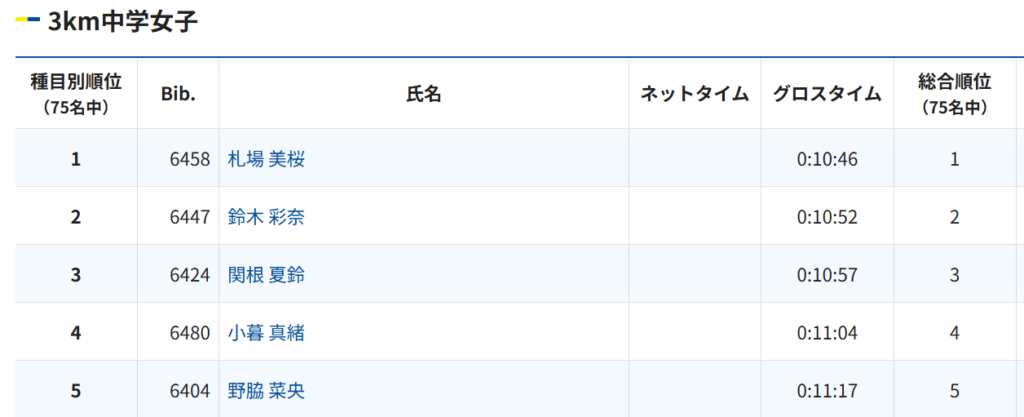Click the 種目別順位 column header
This screenshot has width=1024, height=417.
[76, 94]
